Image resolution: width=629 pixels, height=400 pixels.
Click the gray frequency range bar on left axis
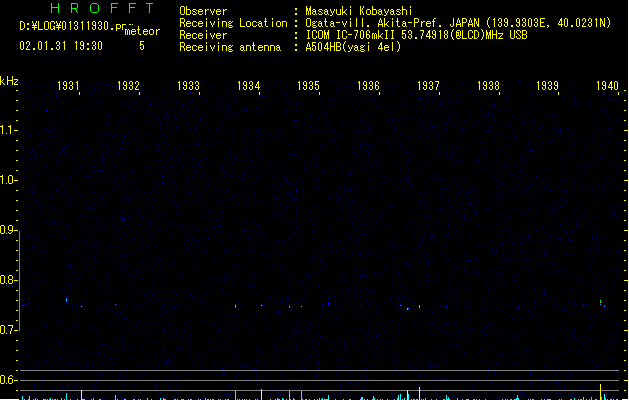pyautogui.click(x=20, y=281)
